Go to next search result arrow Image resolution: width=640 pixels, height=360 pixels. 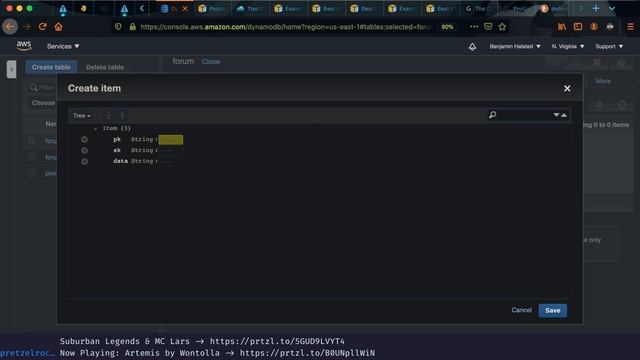[x=556, y=115]
